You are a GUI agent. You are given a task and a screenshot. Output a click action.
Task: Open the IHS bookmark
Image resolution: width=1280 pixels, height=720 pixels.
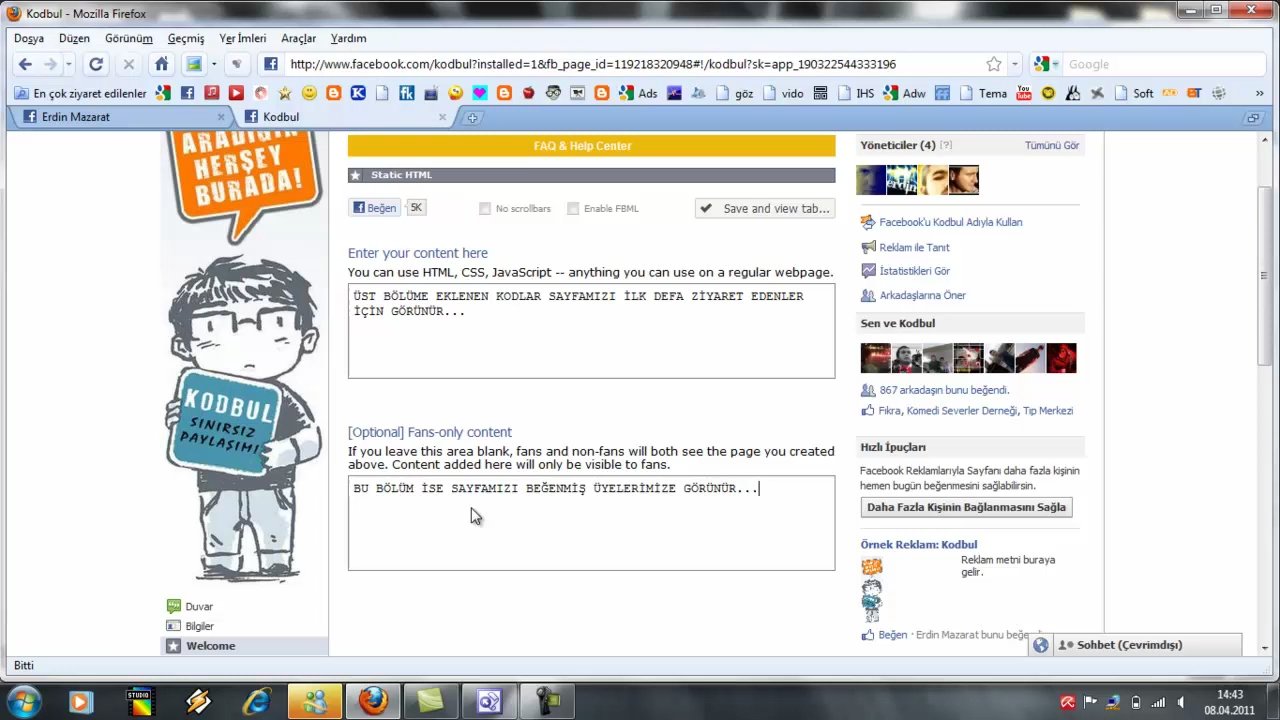(x=856, y=93)
